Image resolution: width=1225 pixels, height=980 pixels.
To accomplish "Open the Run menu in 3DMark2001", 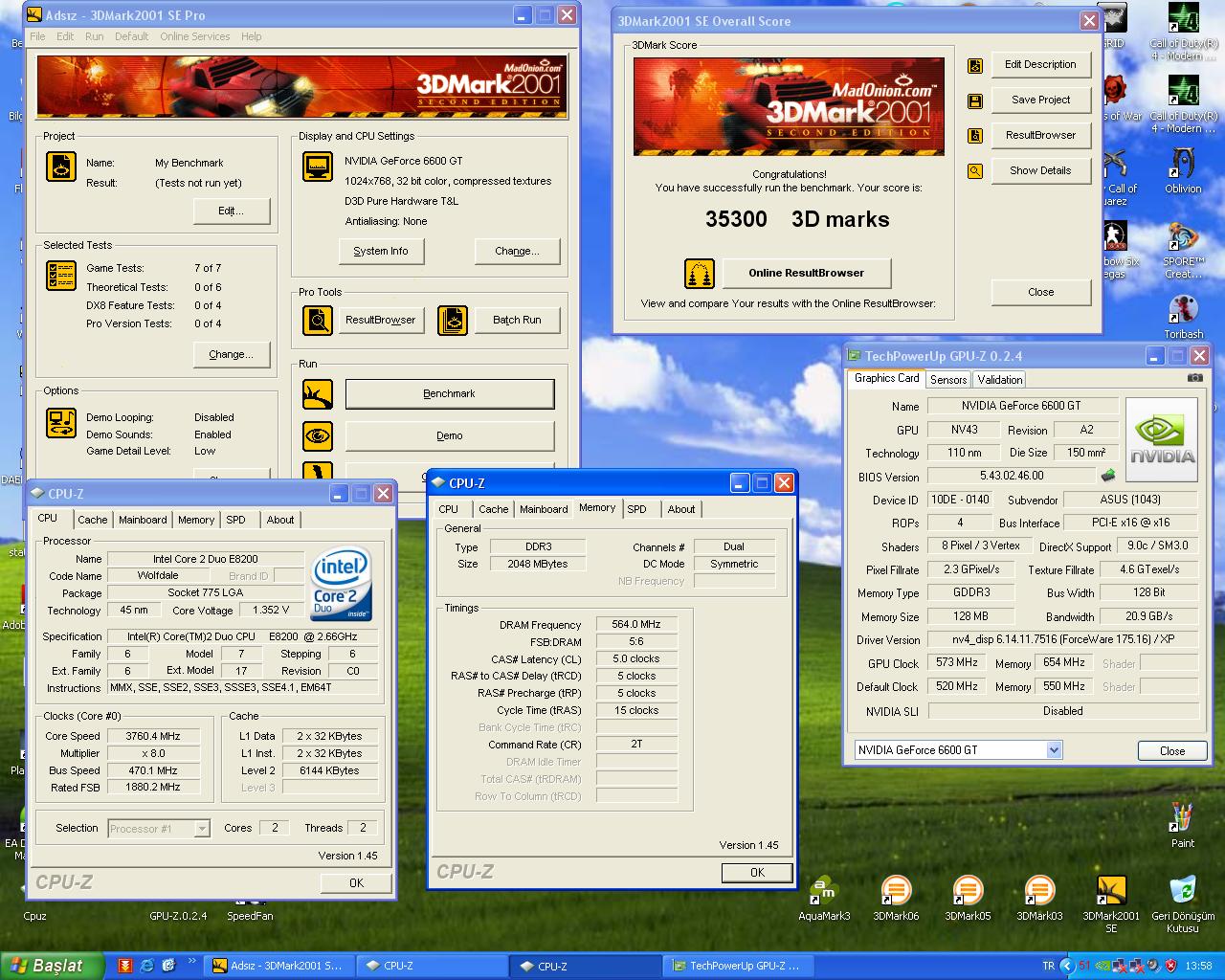I will pos(94,36).
